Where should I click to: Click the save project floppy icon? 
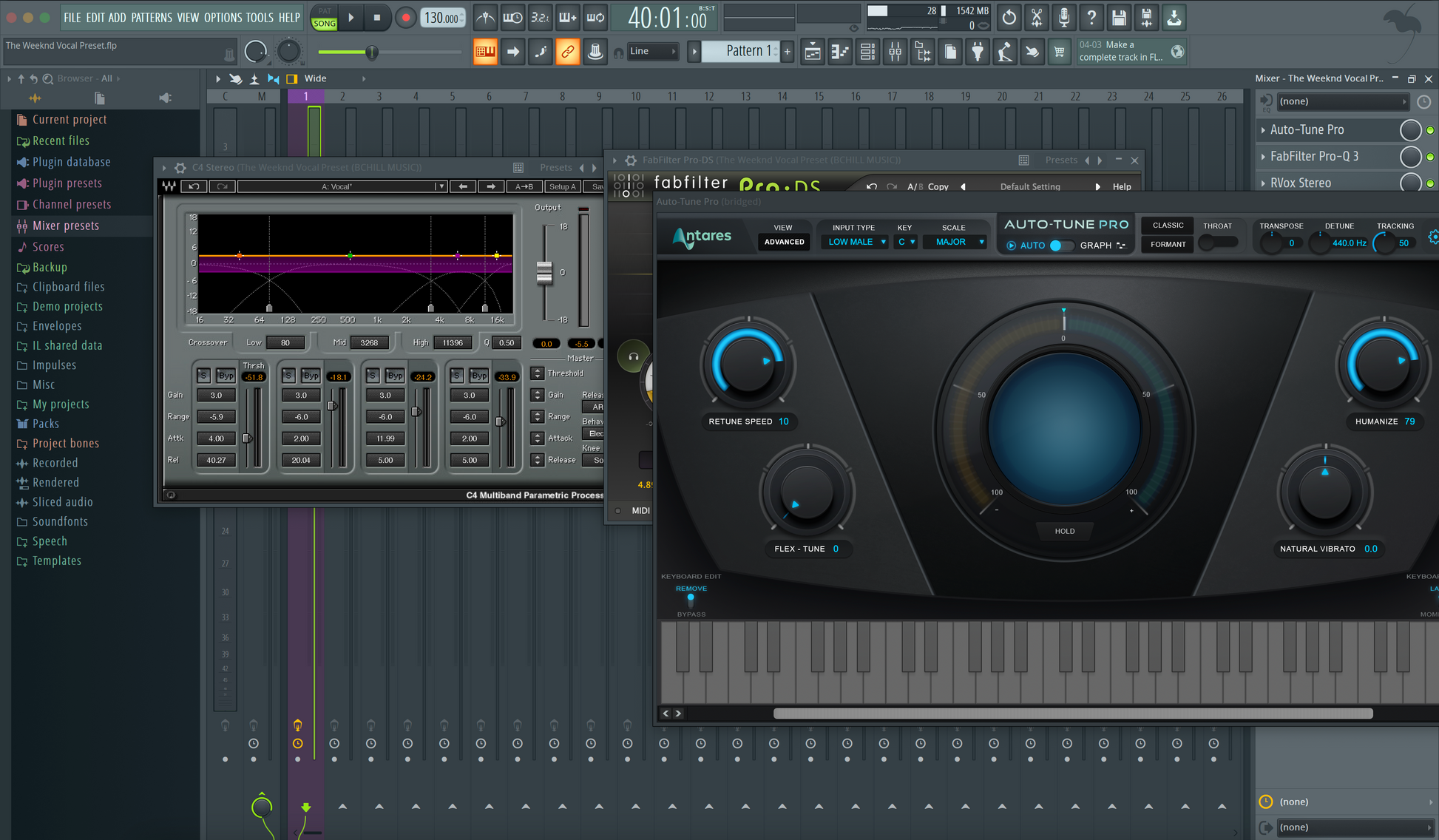(1119, 17)
